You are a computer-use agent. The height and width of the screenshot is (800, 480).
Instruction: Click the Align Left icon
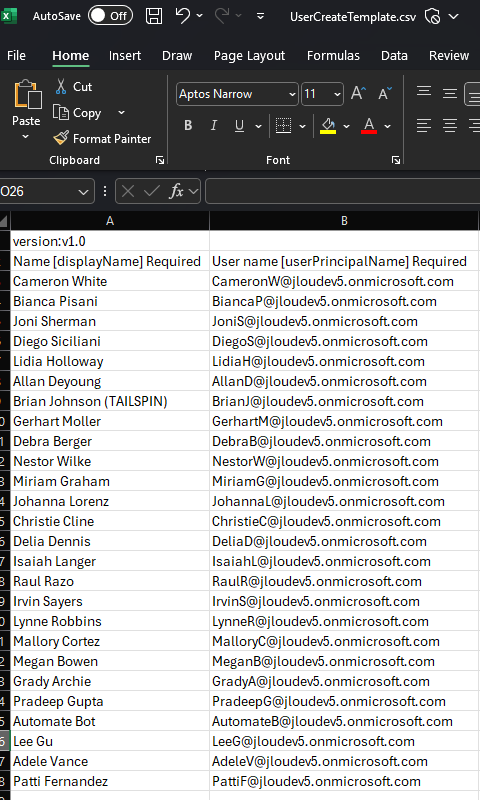click(424, 126)
